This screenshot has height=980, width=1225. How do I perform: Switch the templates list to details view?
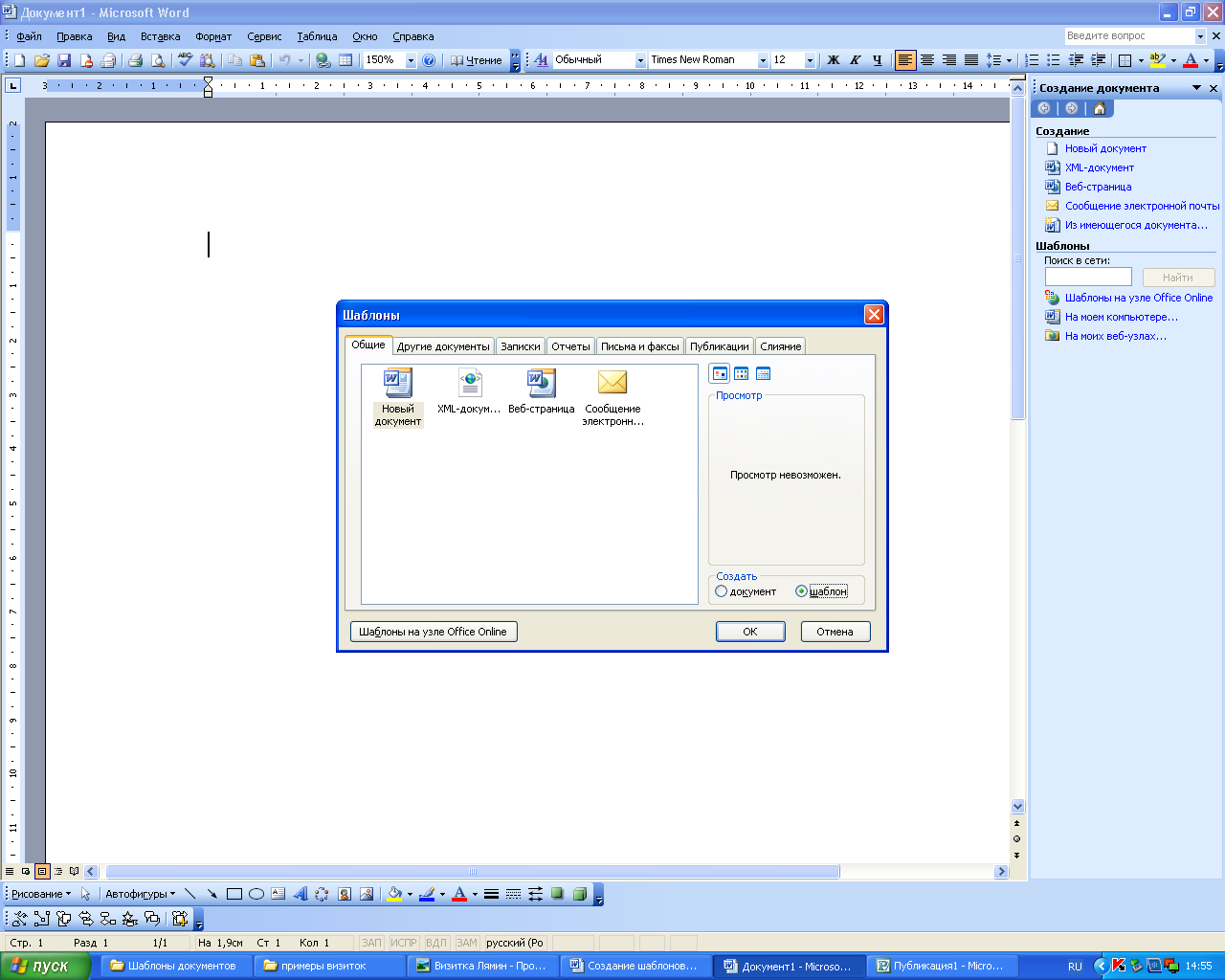point(763,373)
